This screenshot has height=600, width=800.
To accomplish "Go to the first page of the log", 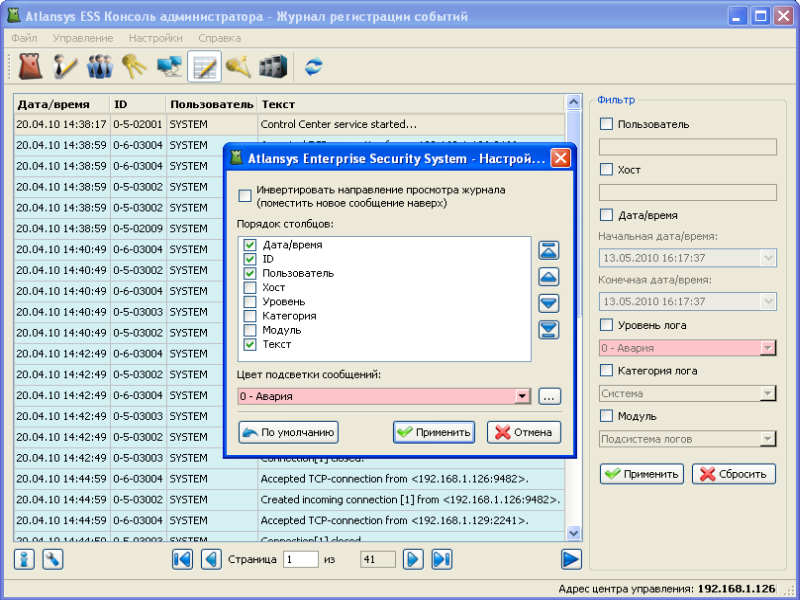I will point(183,560).
